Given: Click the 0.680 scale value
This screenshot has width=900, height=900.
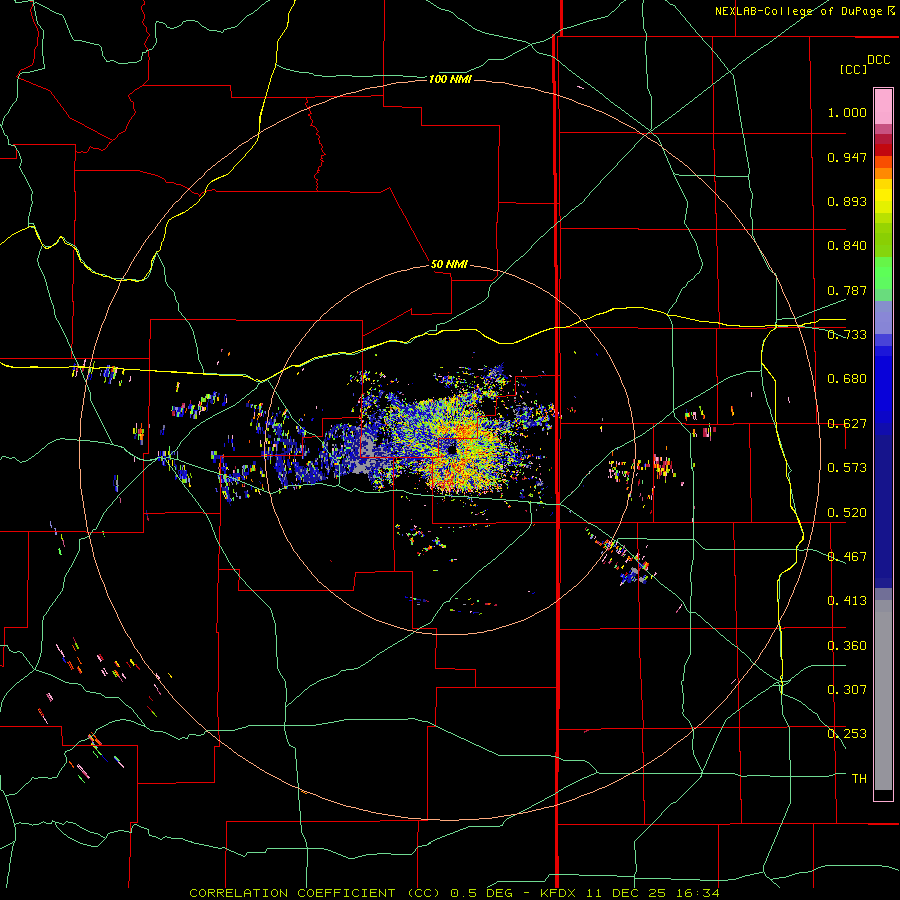Looking at the screenshot, I should pos(847,379).
